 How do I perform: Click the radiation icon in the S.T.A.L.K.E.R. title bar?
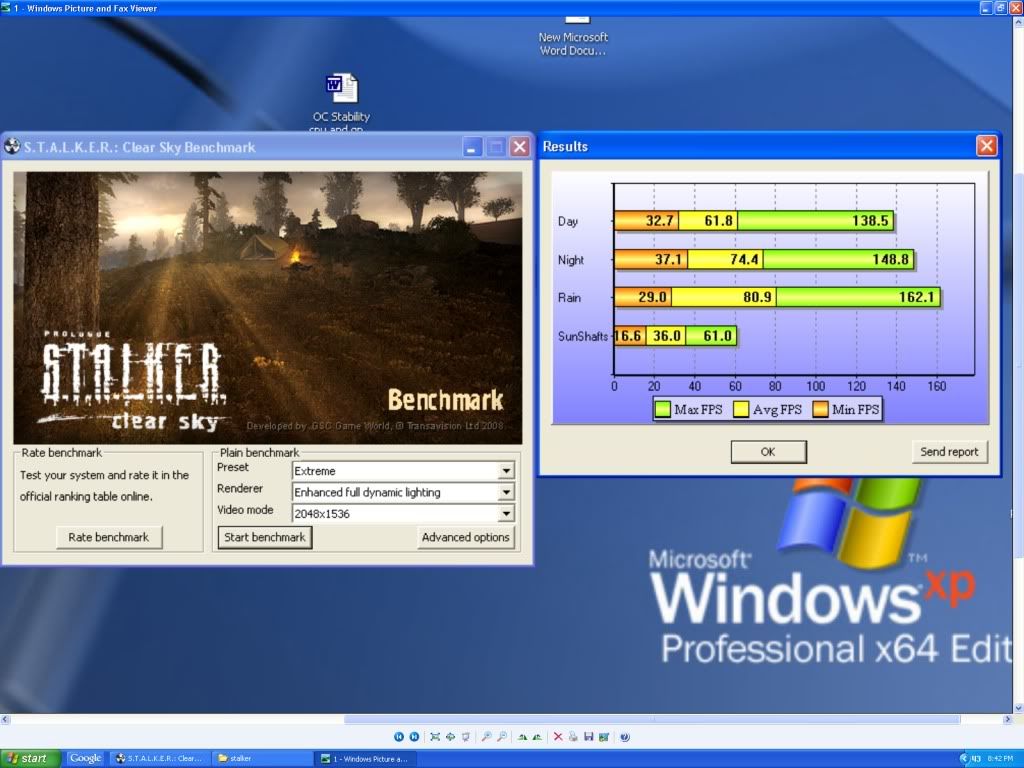point(12,146)
